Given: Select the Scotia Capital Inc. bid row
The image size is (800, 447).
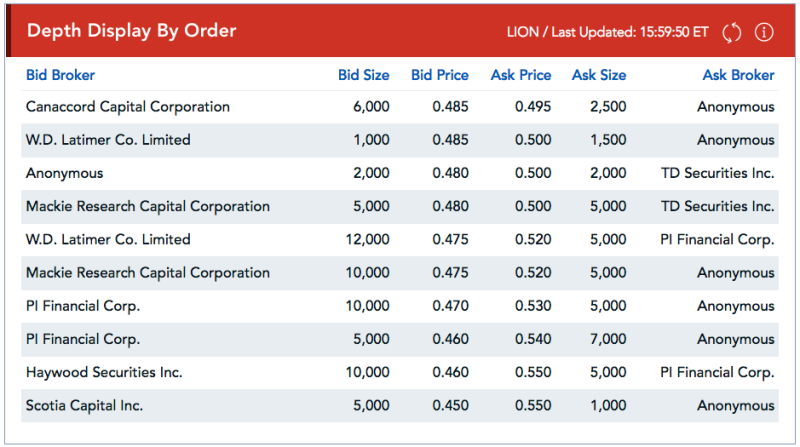Looking at the screenshot, I should point(400,406).
